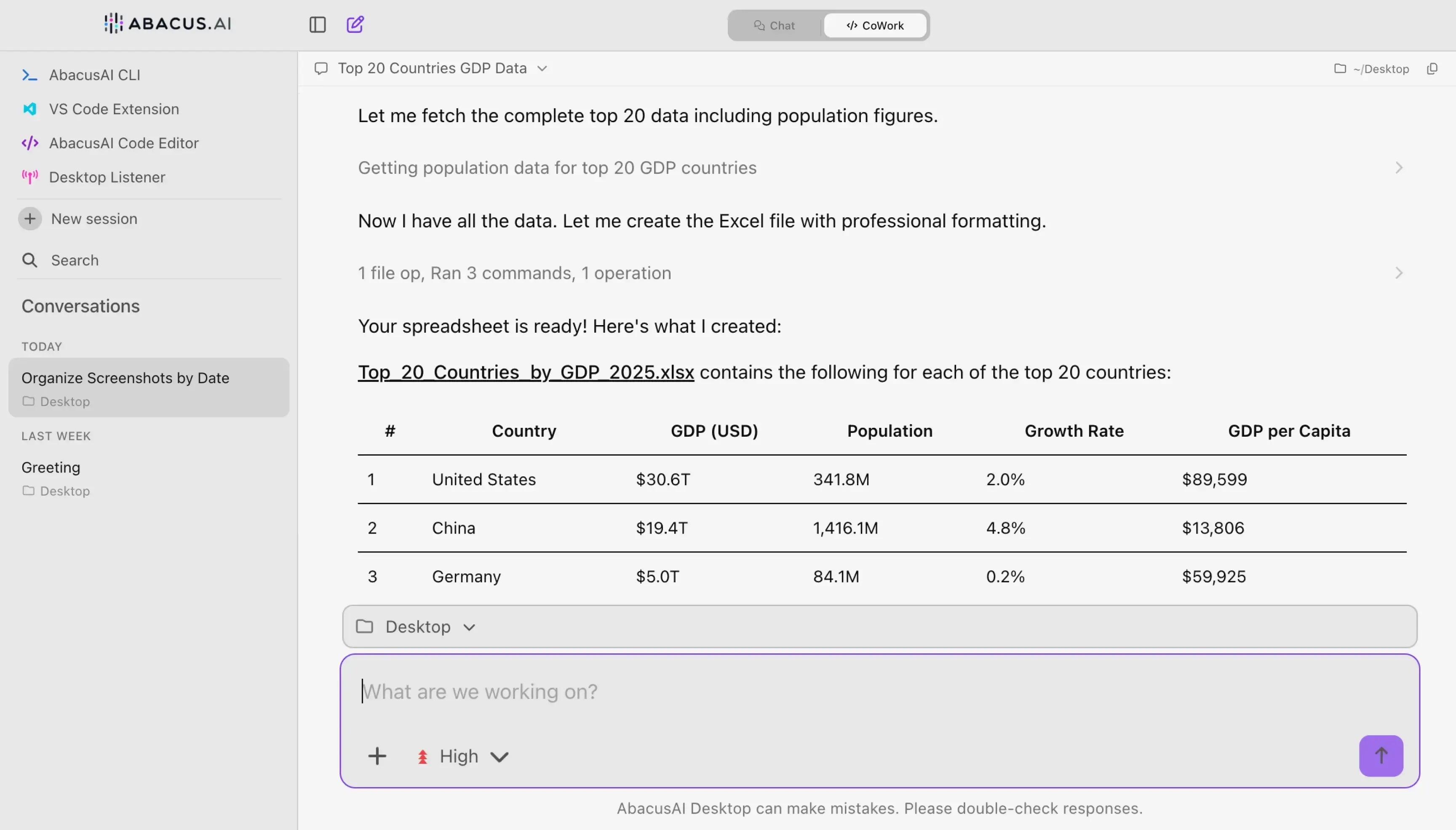Open the Top 20 Countries GDP Data dropdown
Screen dimensions: 1456x830
coord(442,68)
